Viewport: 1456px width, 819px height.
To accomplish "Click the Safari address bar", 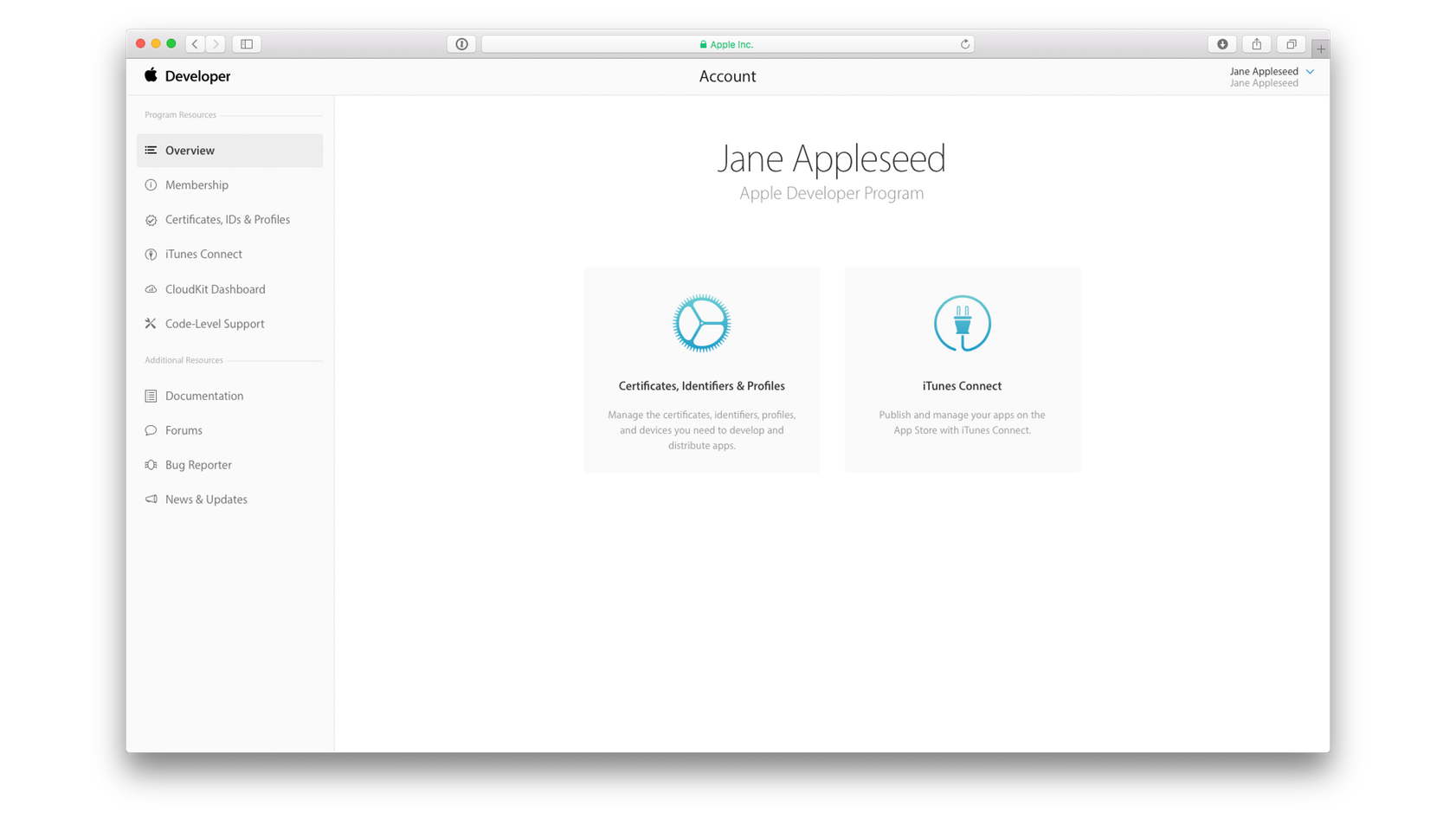I will pyautogui.click(x=725, y=44).
